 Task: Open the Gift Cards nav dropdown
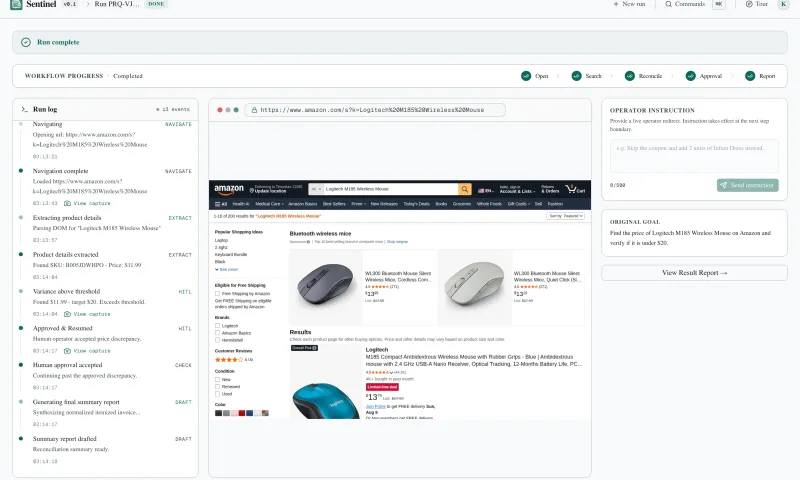click(519, 204)
